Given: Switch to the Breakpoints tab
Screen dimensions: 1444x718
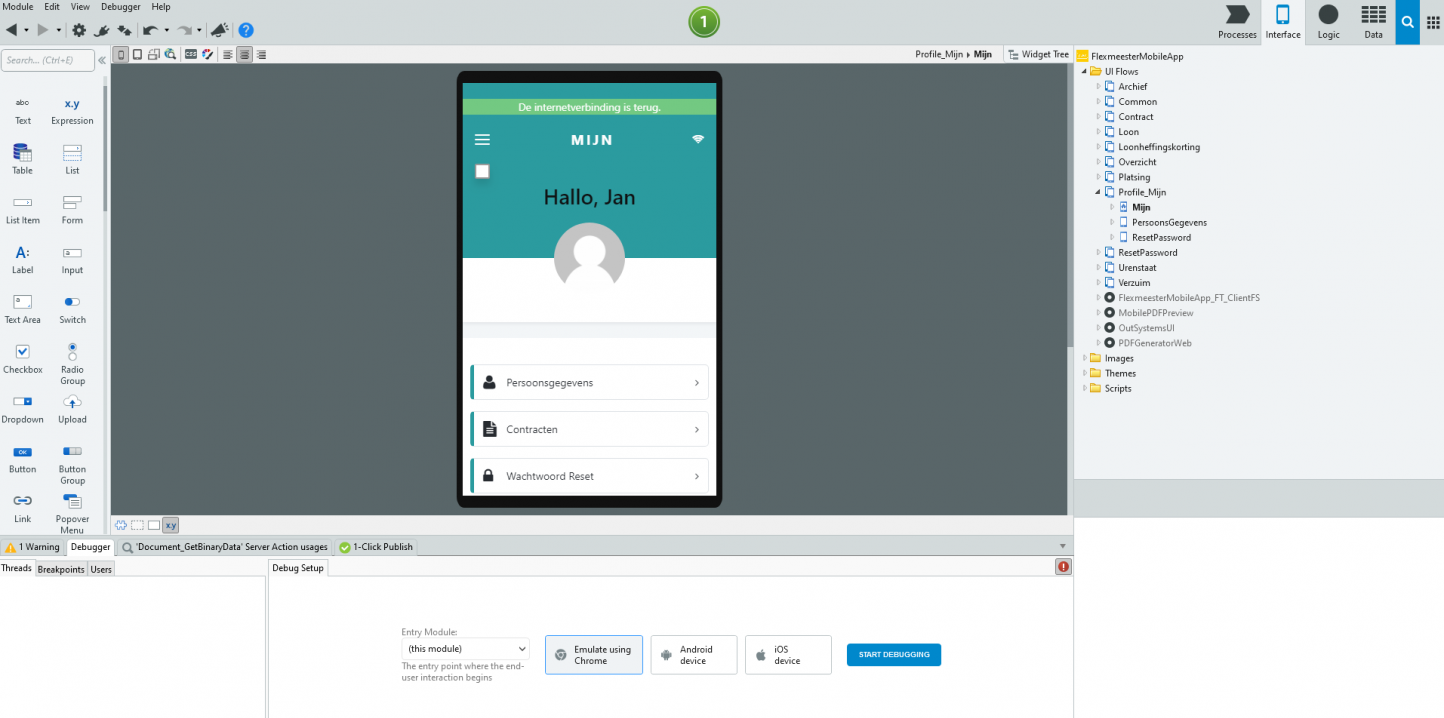Looking at the screenshot, I should point(61,568).
